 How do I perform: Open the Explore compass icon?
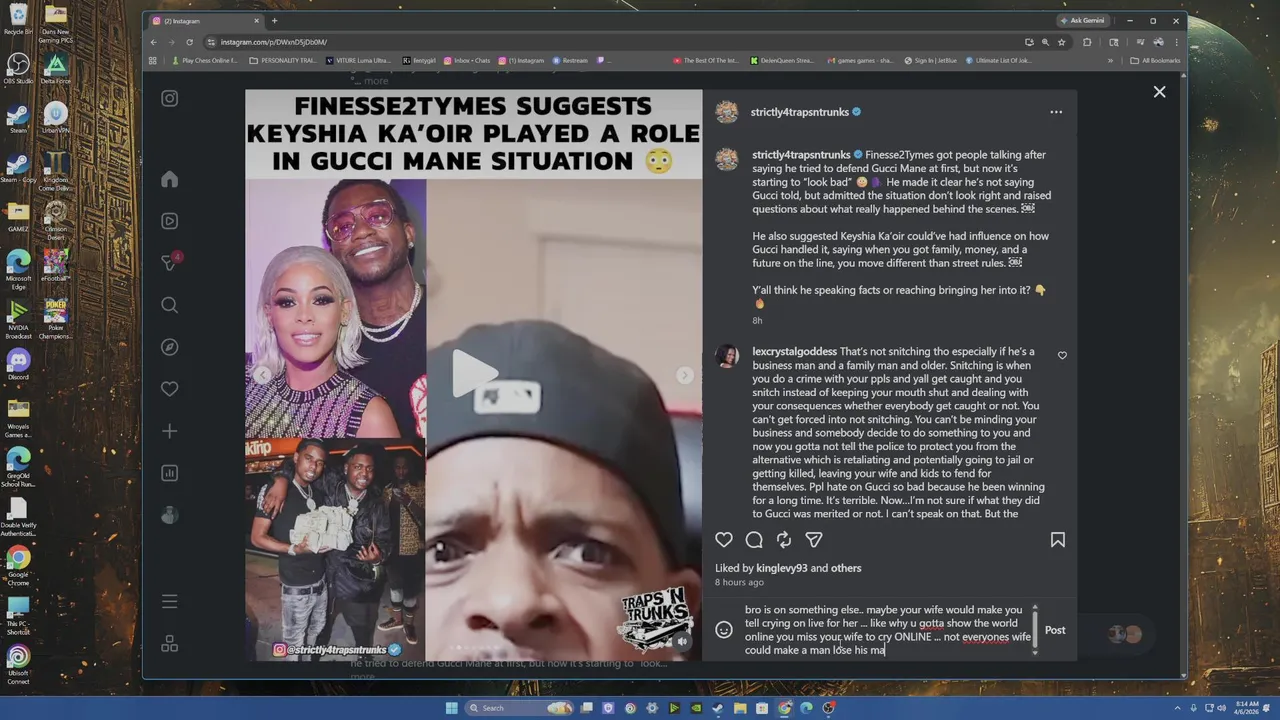[x=170, y=347]
